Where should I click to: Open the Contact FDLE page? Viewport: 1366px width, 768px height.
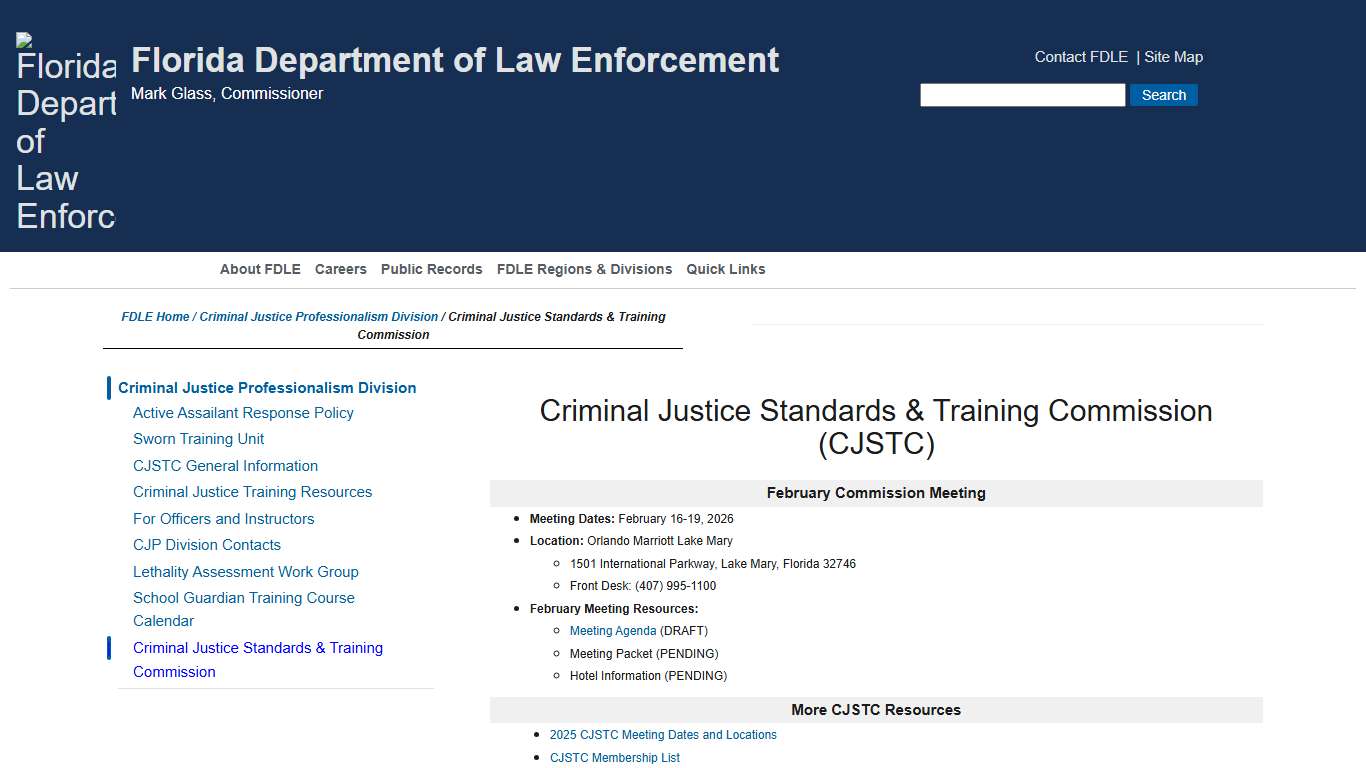point(1080,57)
